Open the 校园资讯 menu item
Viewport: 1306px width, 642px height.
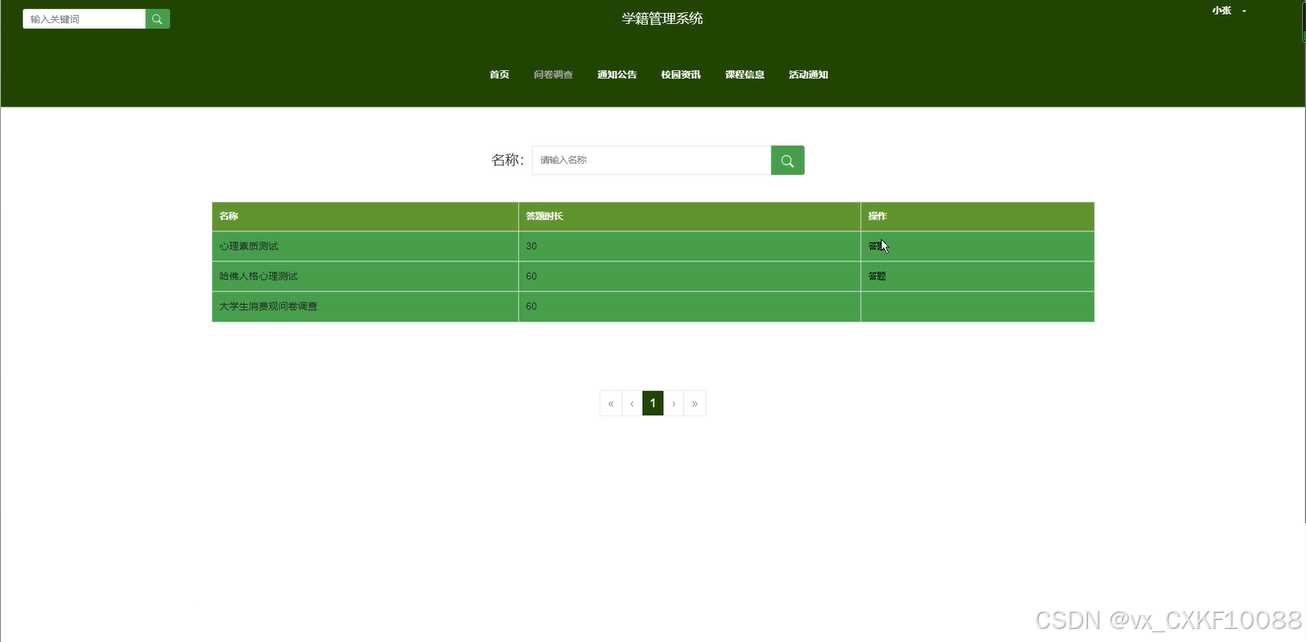click(x=681, y=75)
